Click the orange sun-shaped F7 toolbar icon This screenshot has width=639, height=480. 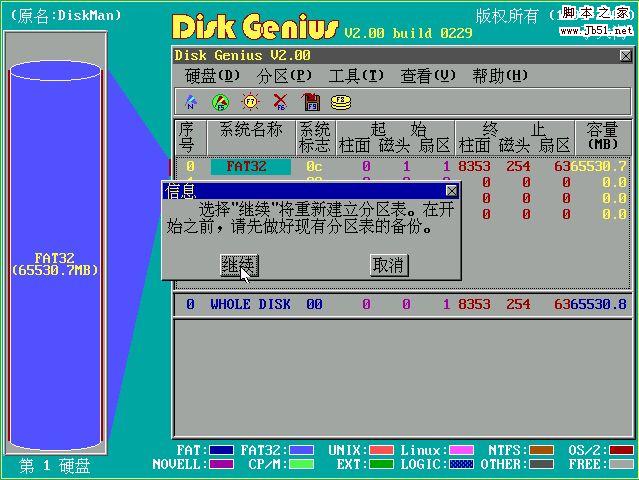point(250,102)
